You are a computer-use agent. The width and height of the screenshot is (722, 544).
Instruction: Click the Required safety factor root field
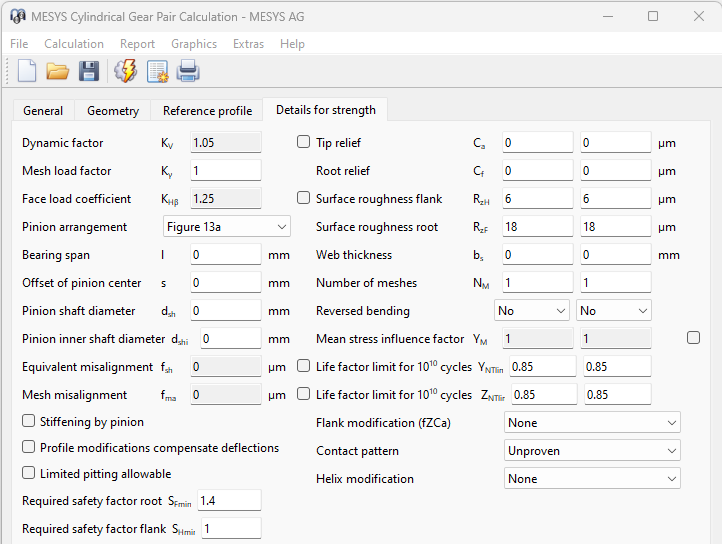[x=229, y=501]
